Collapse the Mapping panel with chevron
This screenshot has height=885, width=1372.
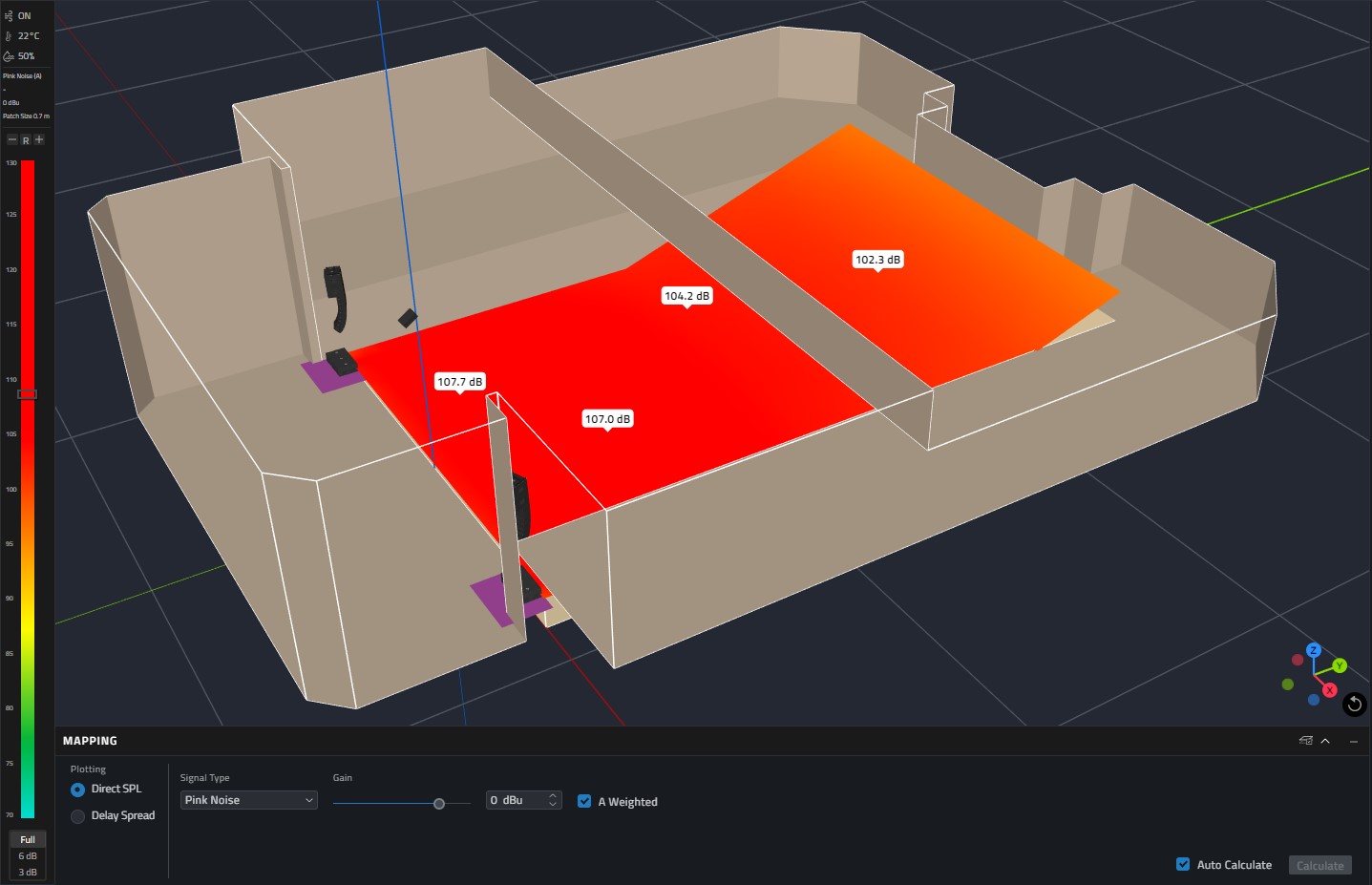point(1325,741)
